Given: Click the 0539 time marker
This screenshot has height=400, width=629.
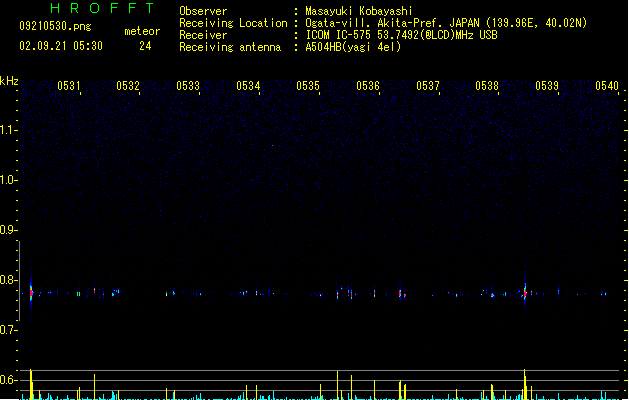Looking at the screenshot, I should (547, 86).
